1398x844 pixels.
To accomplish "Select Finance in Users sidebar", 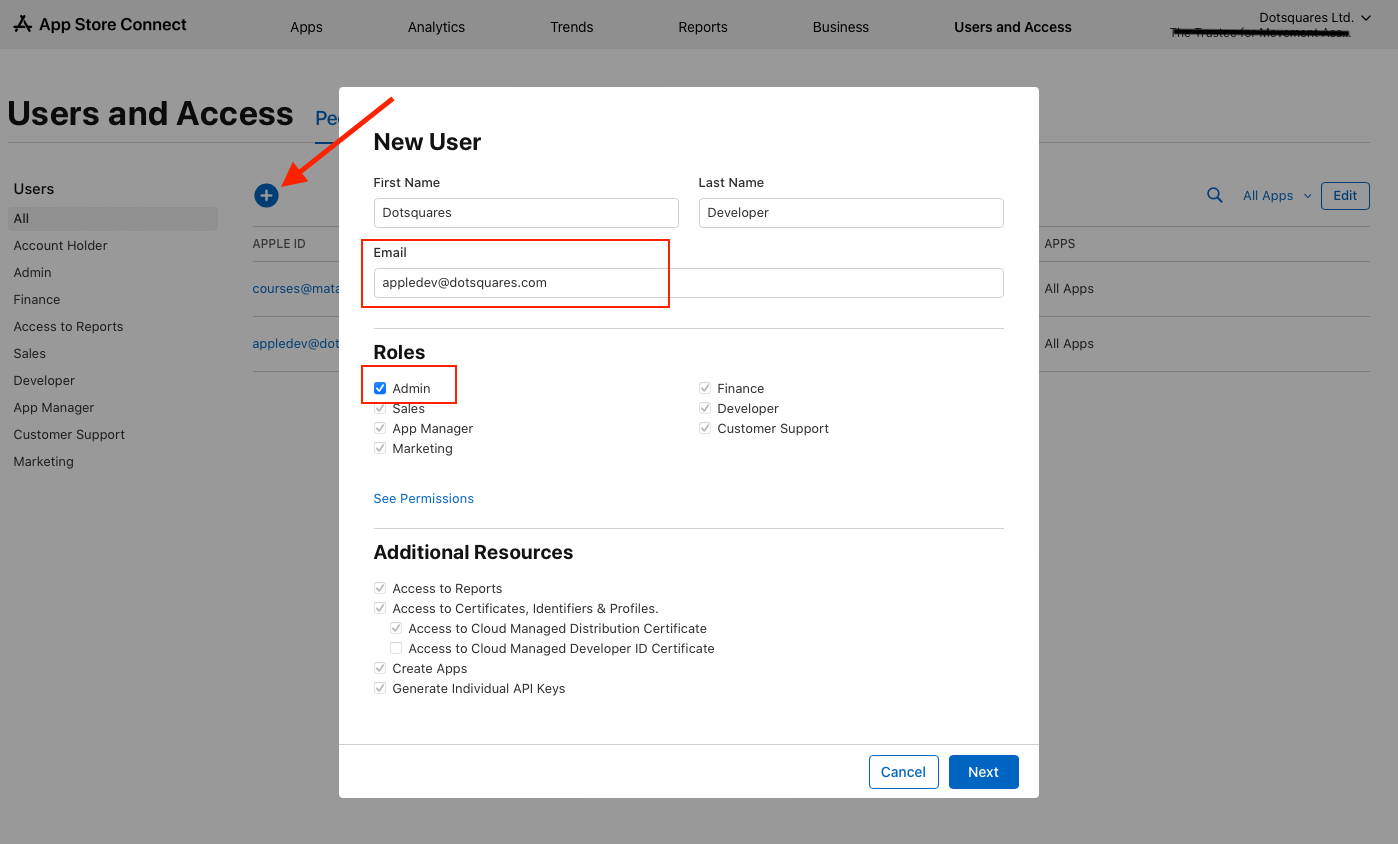I will tap(37, 300).
